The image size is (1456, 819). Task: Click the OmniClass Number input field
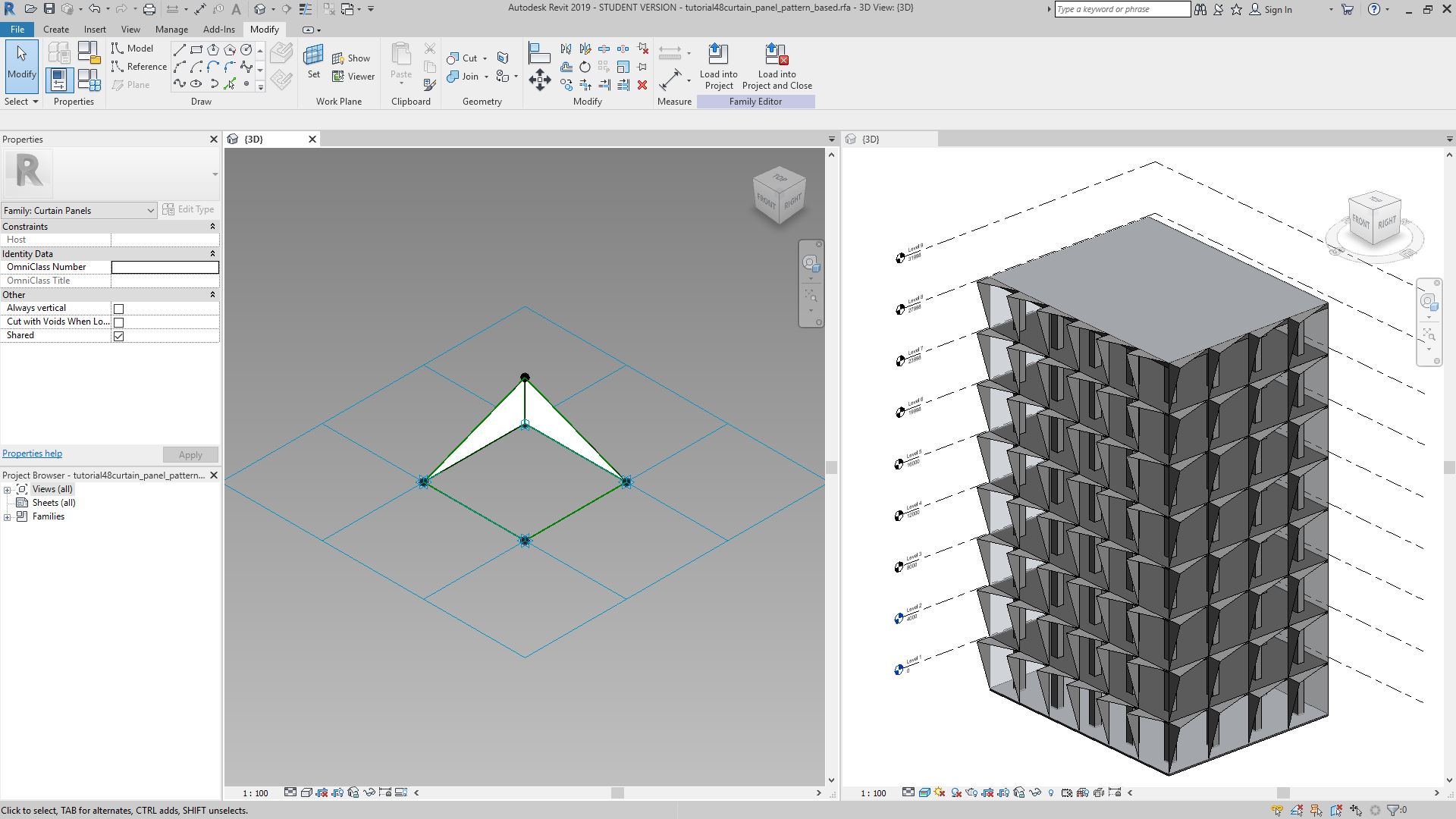(x=165, y=267)
